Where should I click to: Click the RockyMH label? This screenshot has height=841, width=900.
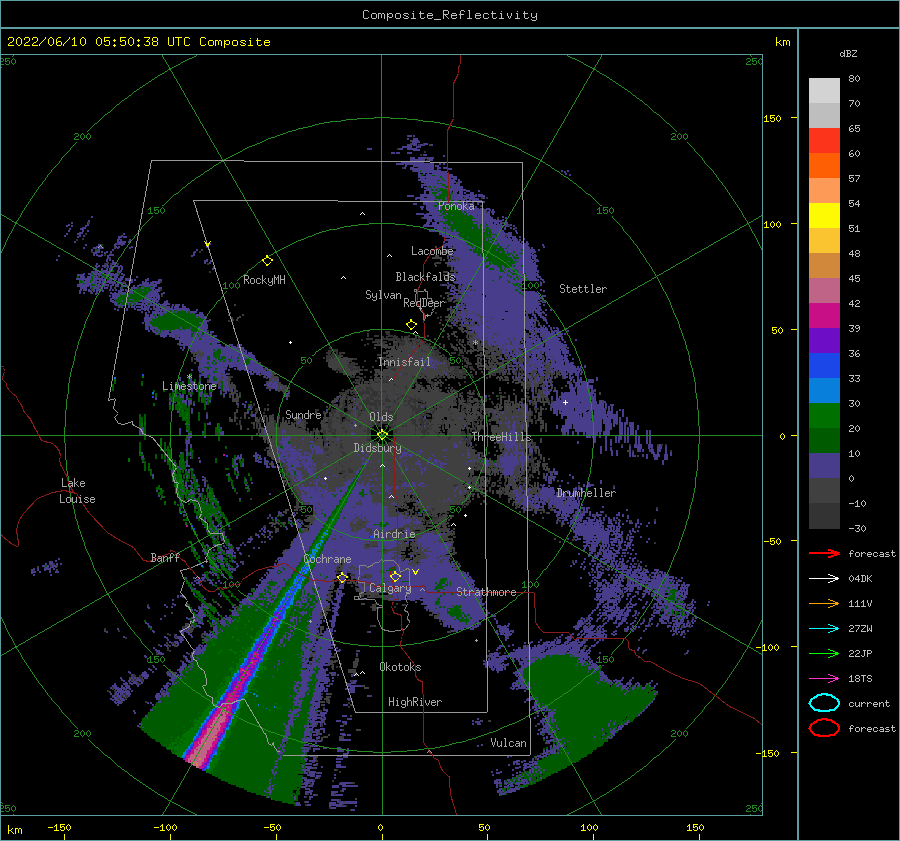264,280
